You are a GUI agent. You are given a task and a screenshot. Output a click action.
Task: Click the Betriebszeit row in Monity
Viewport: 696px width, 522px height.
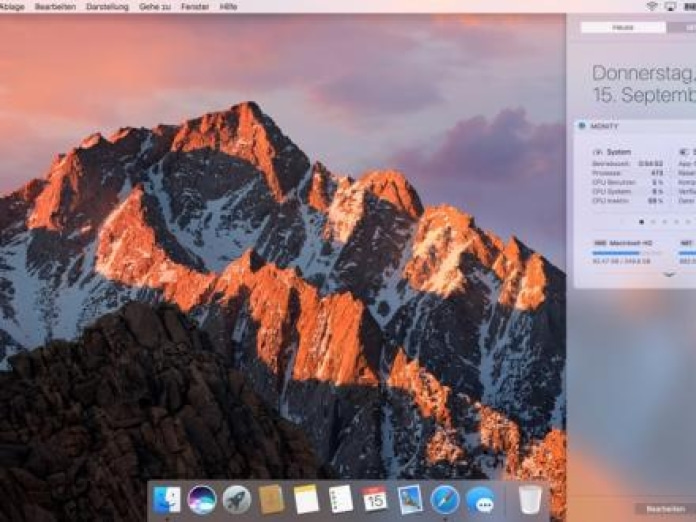click(x=628, y=164)
